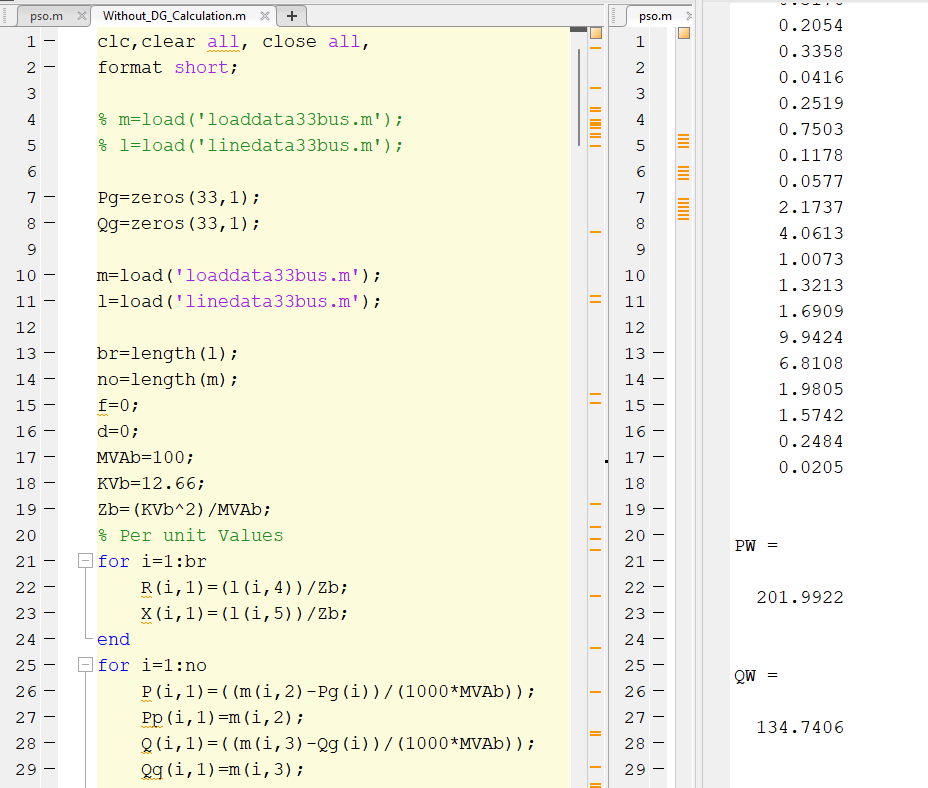Click the value 201.9922 in output
Image resolution: width=928 pixels, height=788 pixels.
800,597
